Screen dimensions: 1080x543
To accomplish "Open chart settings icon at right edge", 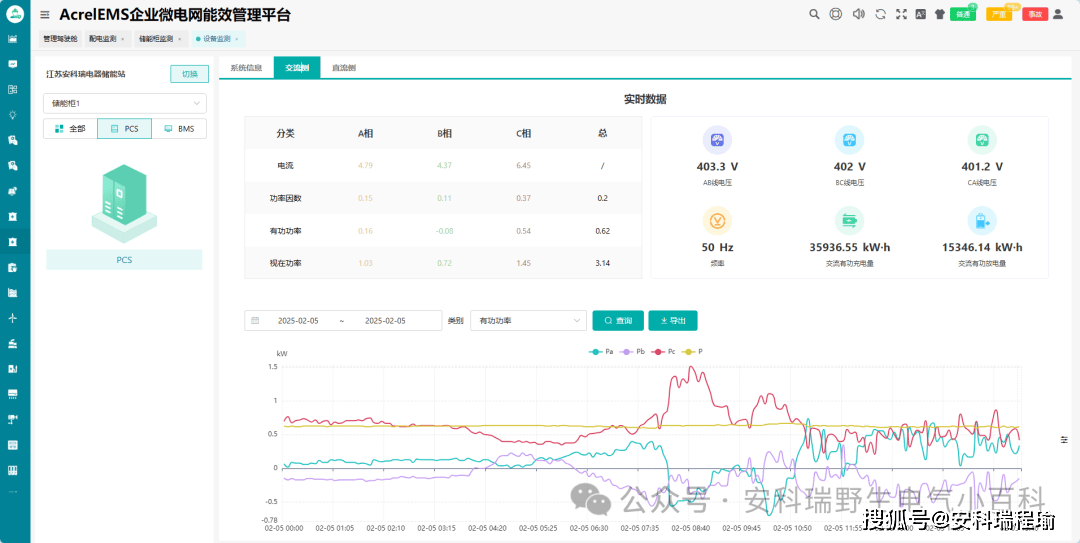I will coord(1065,439).
